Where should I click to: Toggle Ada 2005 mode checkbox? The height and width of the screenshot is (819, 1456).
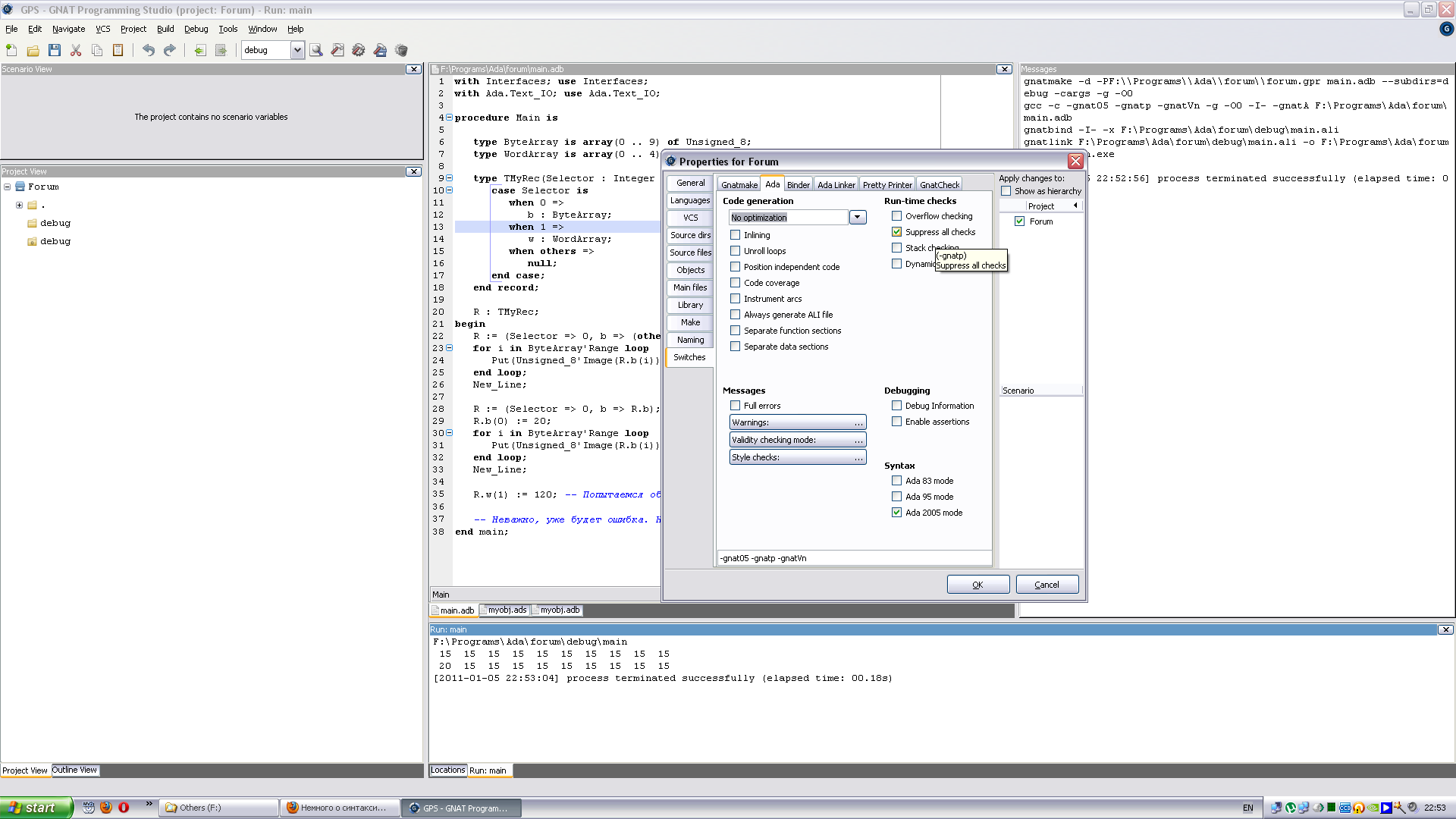pos(896,513)
